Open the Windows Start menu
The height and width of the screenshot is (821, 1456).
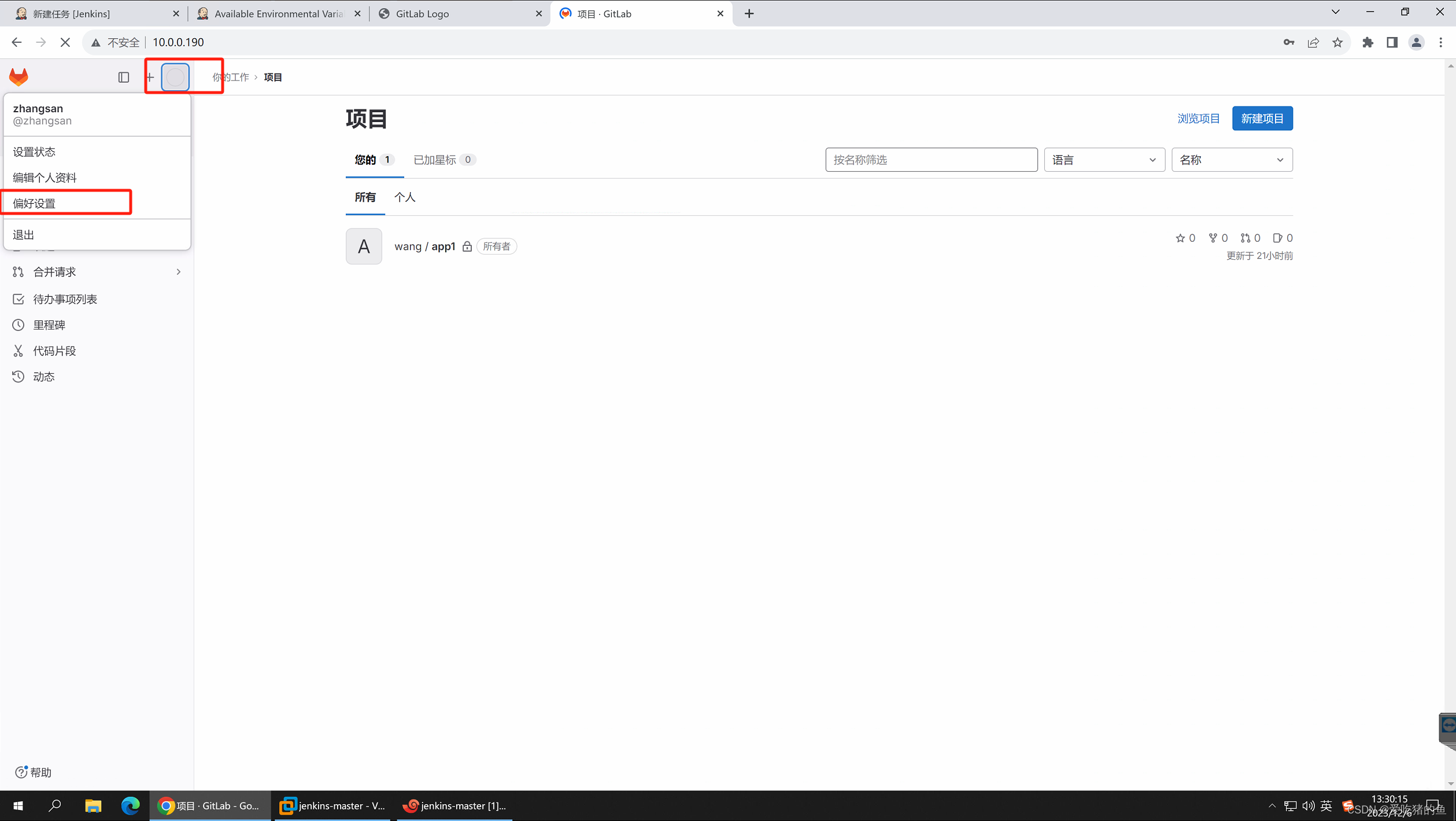point(18,805)
